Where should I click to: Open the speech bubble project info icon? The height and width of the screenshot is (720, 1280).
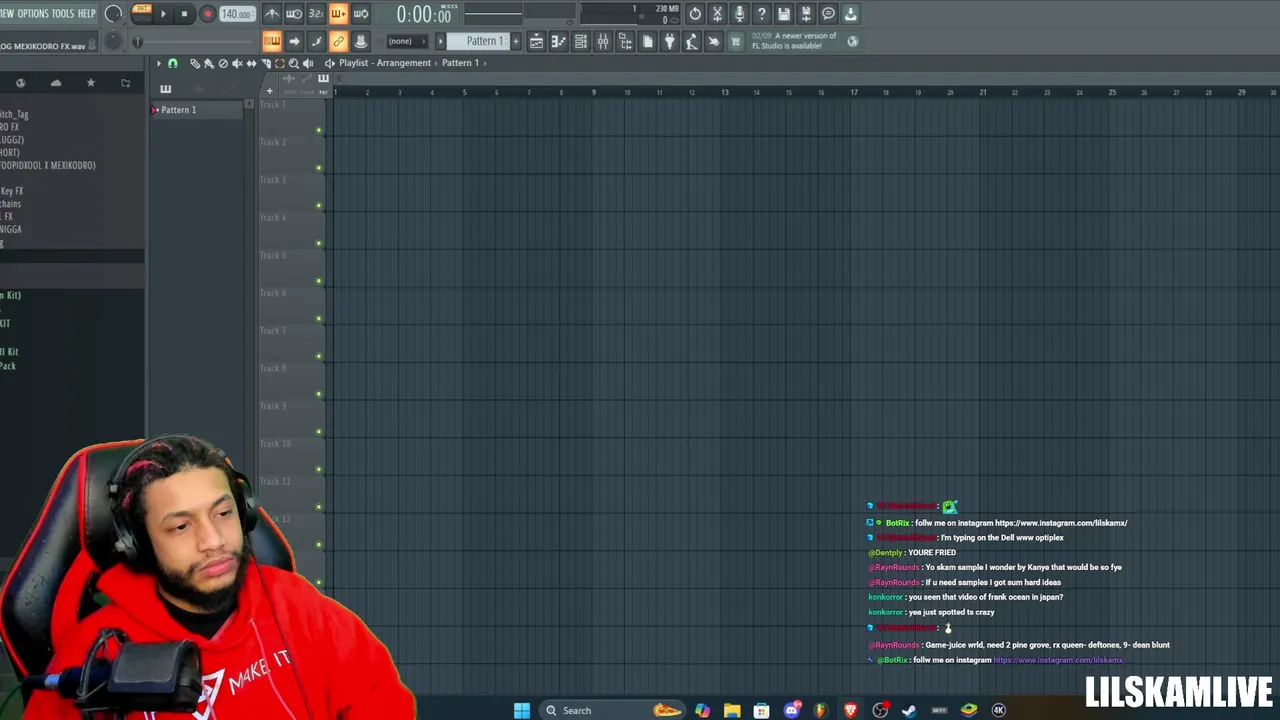click(x=828, y=14)
